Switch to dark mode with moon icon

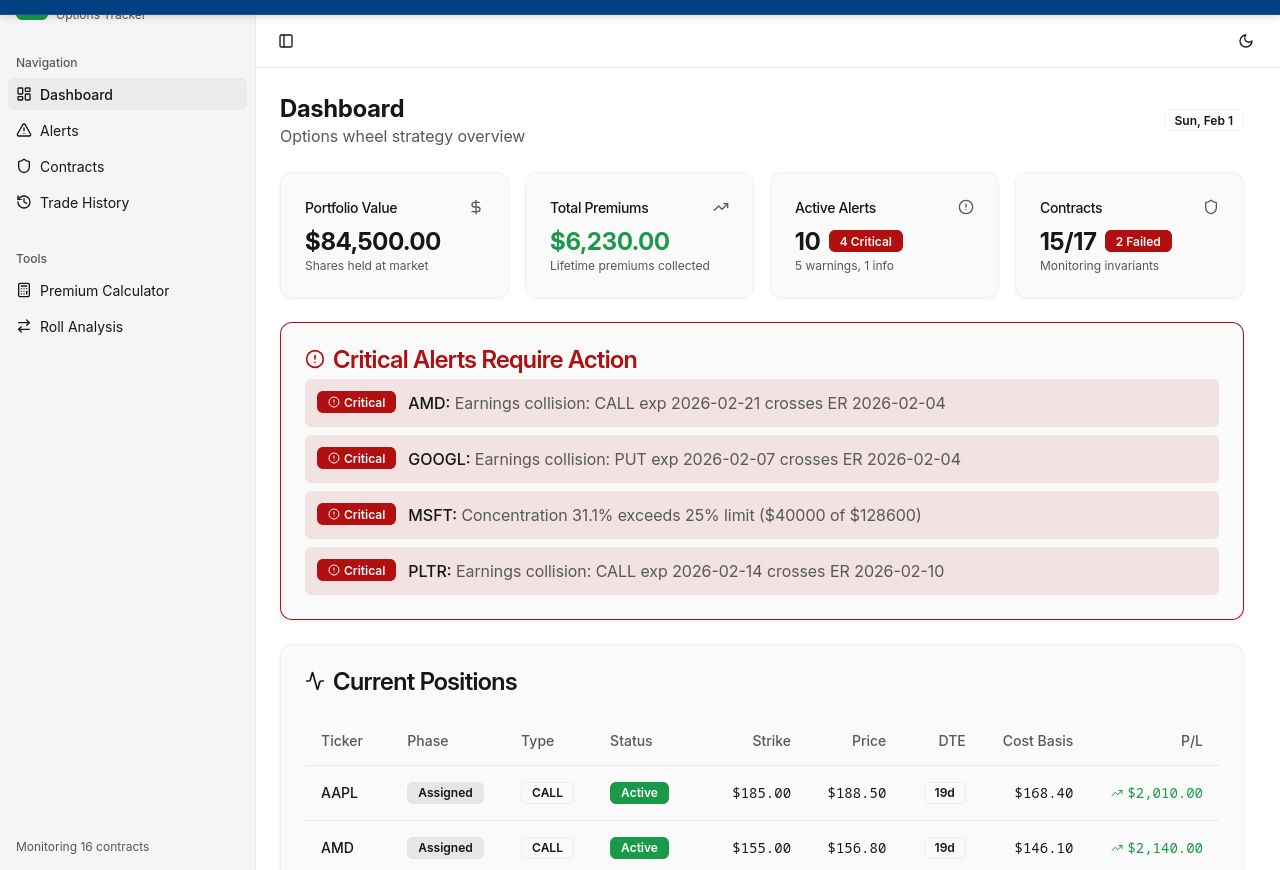pyautogui.click(x=1246, y=41)
